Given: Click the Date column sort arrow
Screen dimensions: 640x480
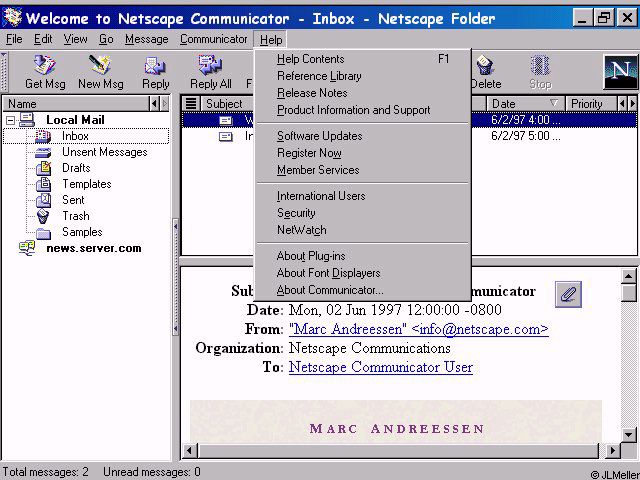Looking at the screenshot, I should [553, 103].
